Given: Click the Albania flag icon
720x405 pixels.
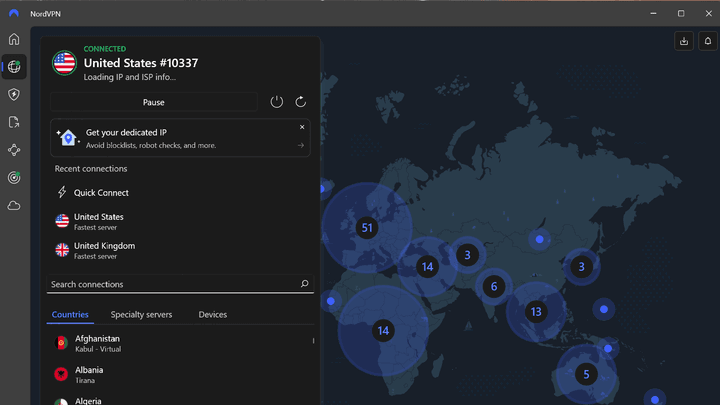Looking at the screenshot, I should tap(61, 374).
